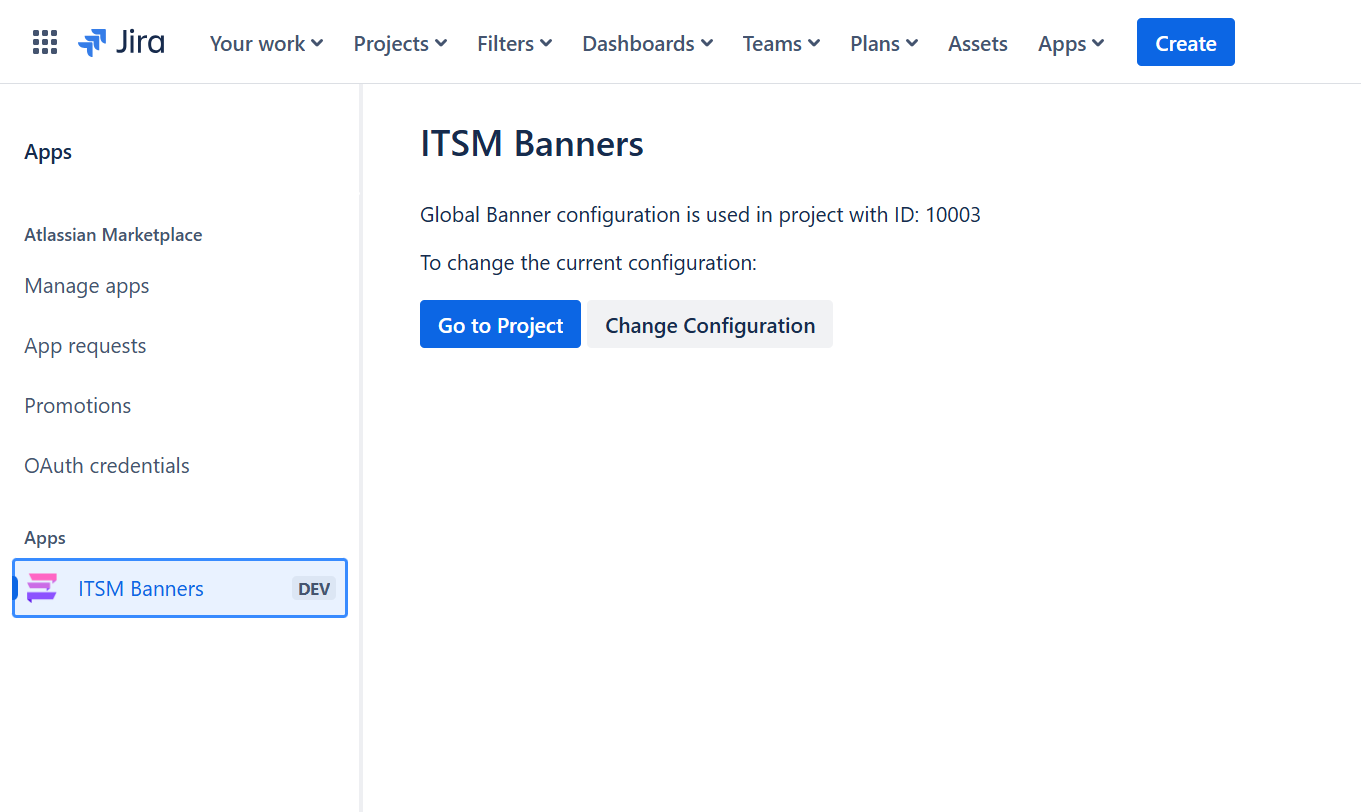Open the ITSM Banners sidebar entry
Viewport: 1361px width, 812px height.
pos(140,588)
